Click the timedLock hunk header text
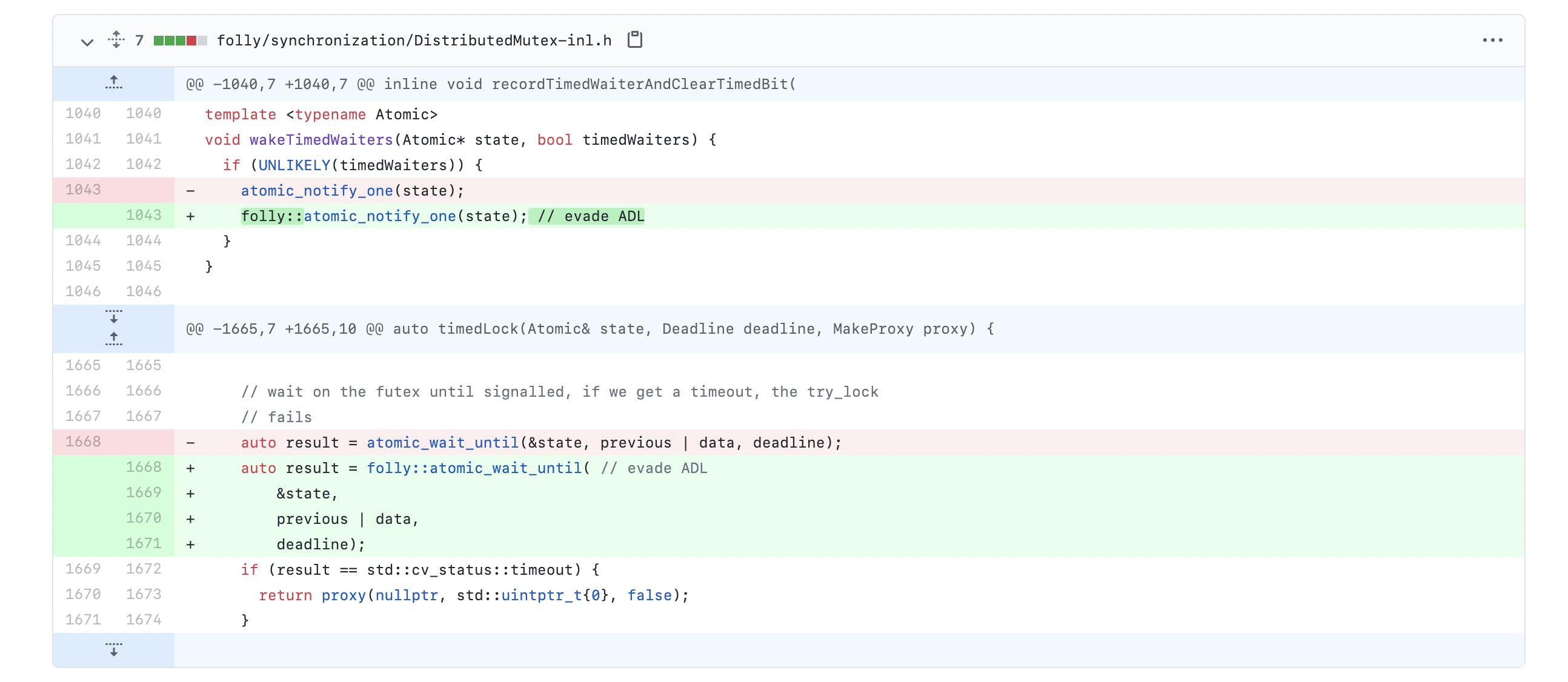Viewport: 1568px width, 682px height. coord(590,329)
